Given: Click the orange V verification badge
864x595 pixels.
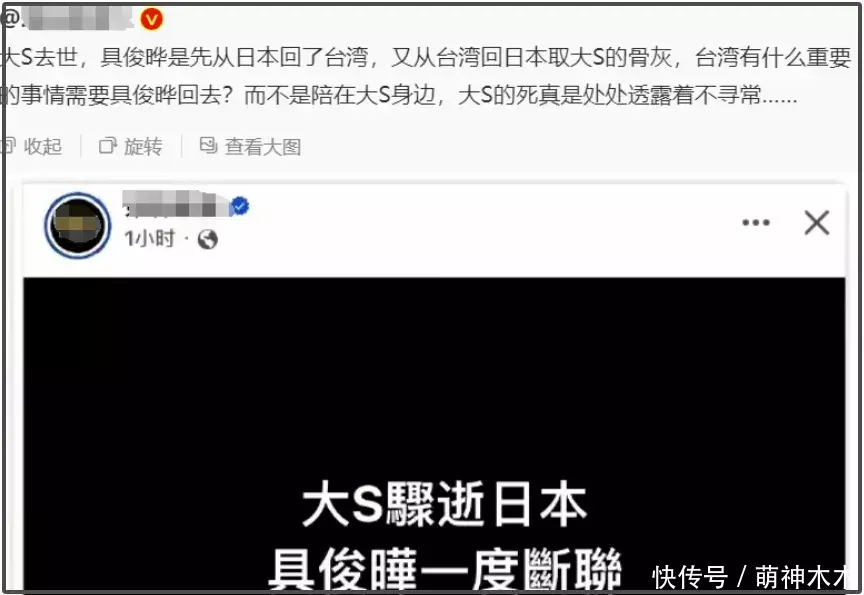Looking at the screenshot, I should (152, 19).
